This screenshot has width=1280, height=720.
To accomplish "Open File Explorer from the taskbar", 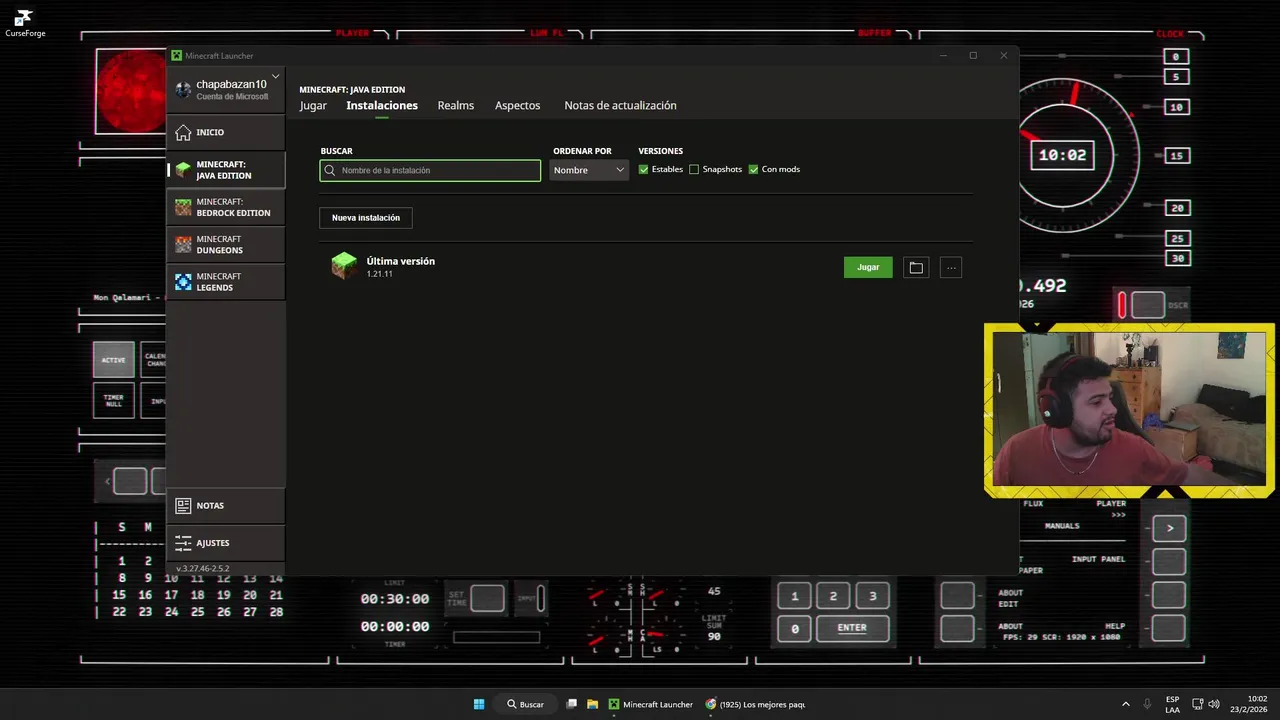I will tap(592, 704).
